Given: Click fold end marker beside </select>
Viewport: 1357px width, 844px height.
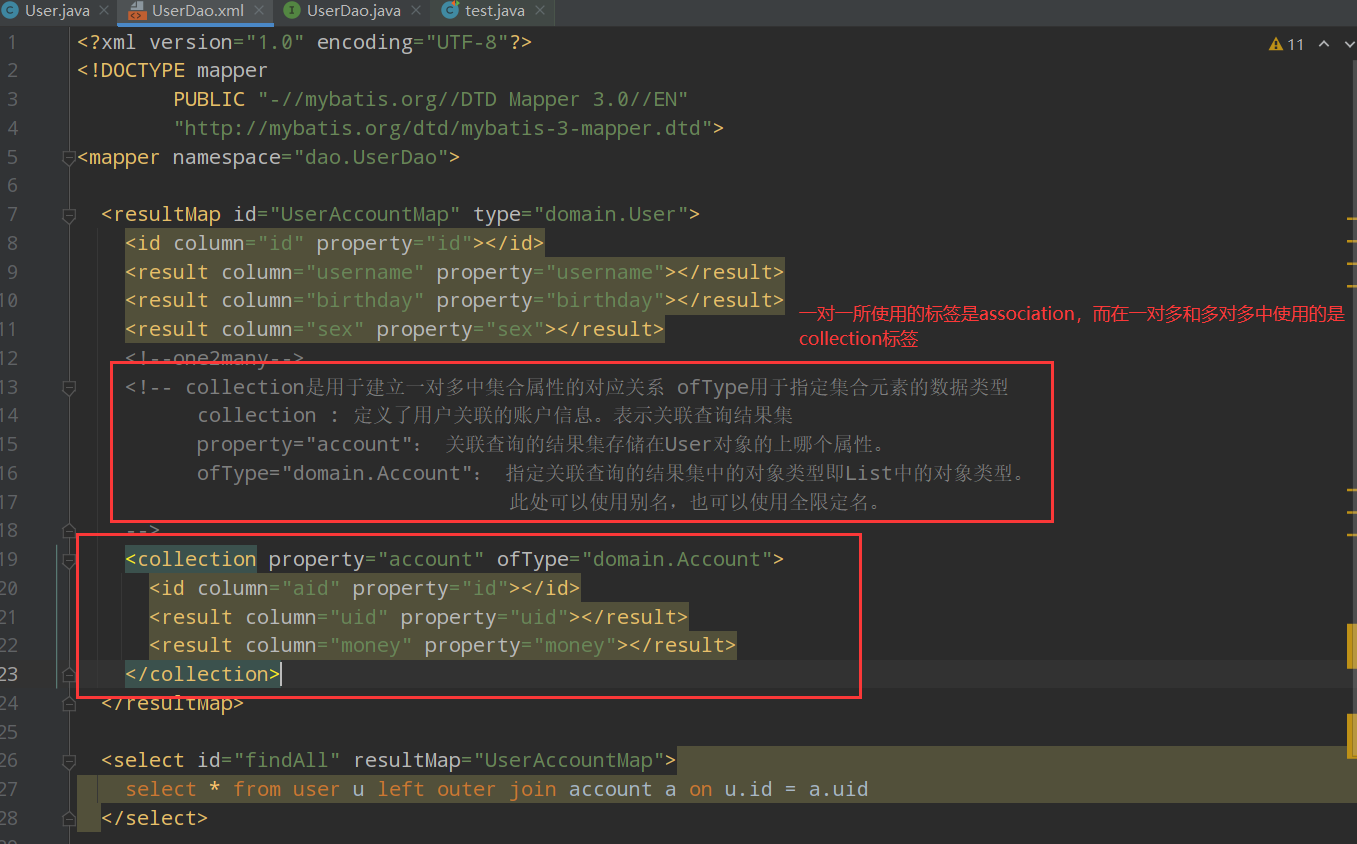Looking at the screenshot, I should (69, 818).
